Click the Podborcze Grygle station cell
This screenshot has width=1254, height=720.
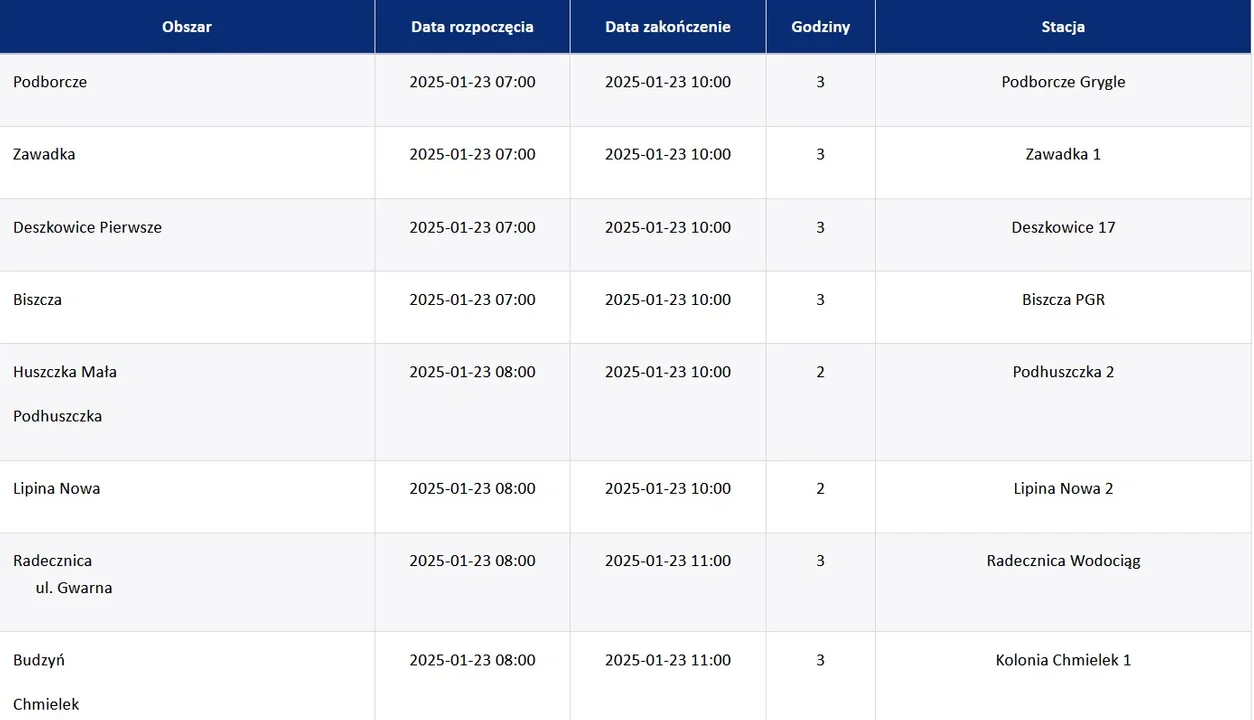point(1063,82)
